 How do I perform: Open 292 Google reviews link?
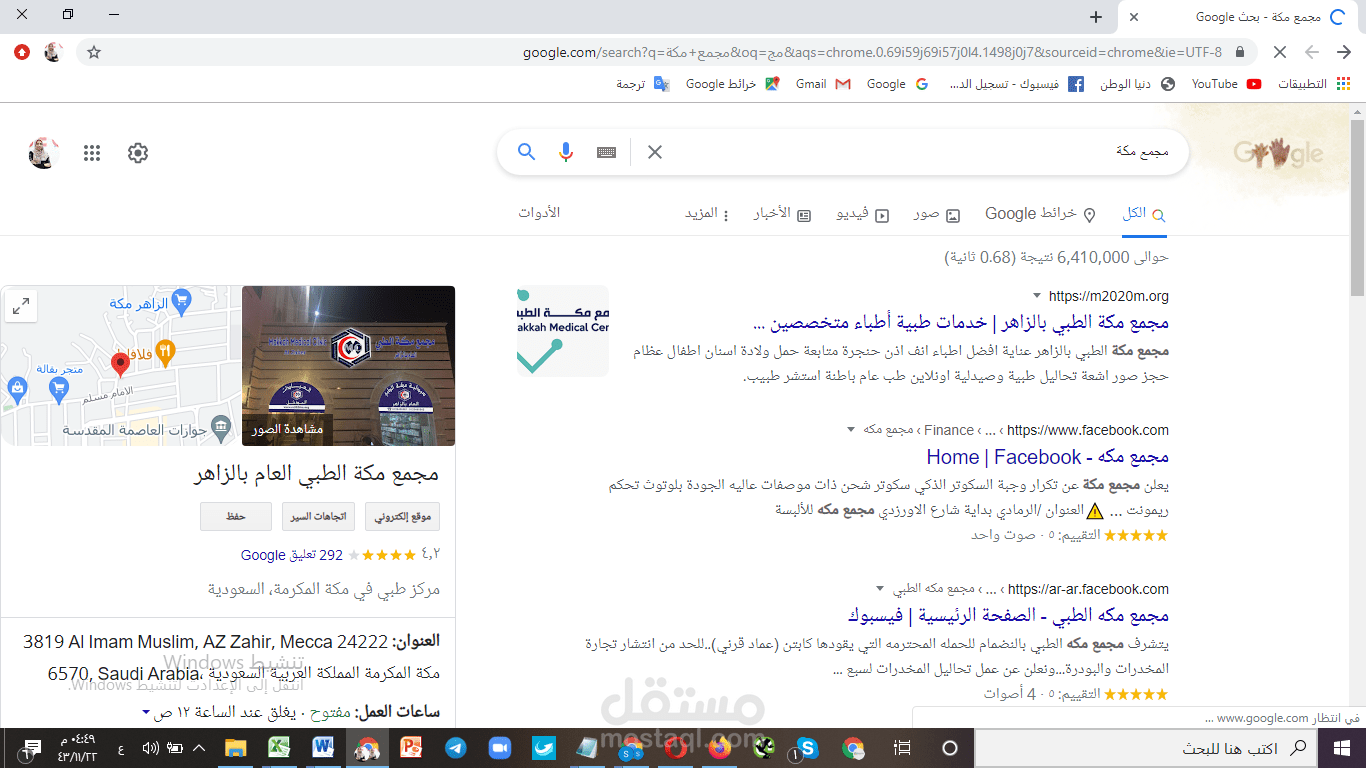[x=292, y=555]
